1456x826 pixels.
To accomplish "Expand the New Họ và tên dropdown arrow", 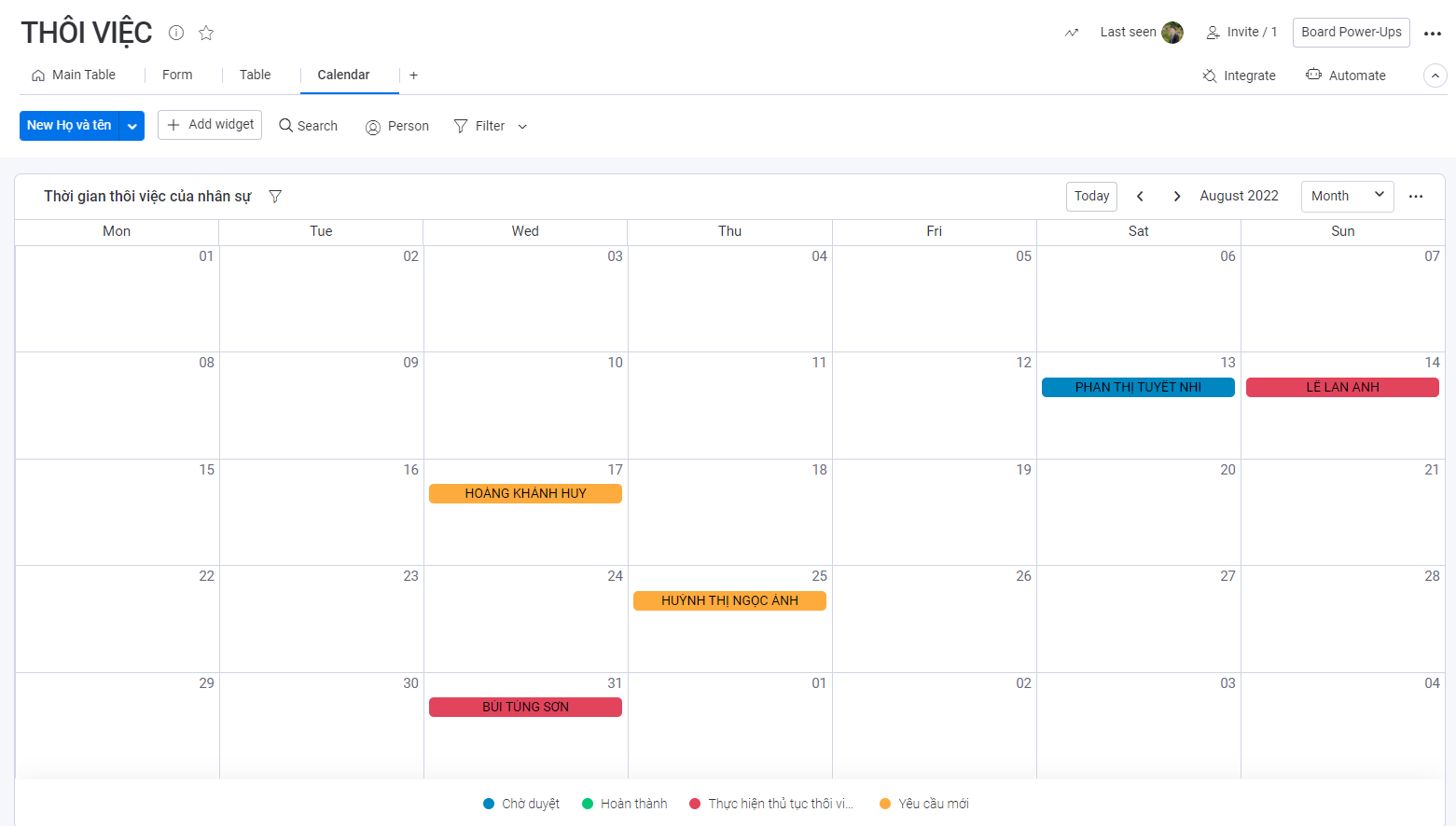I will click(x=132, y=126).
